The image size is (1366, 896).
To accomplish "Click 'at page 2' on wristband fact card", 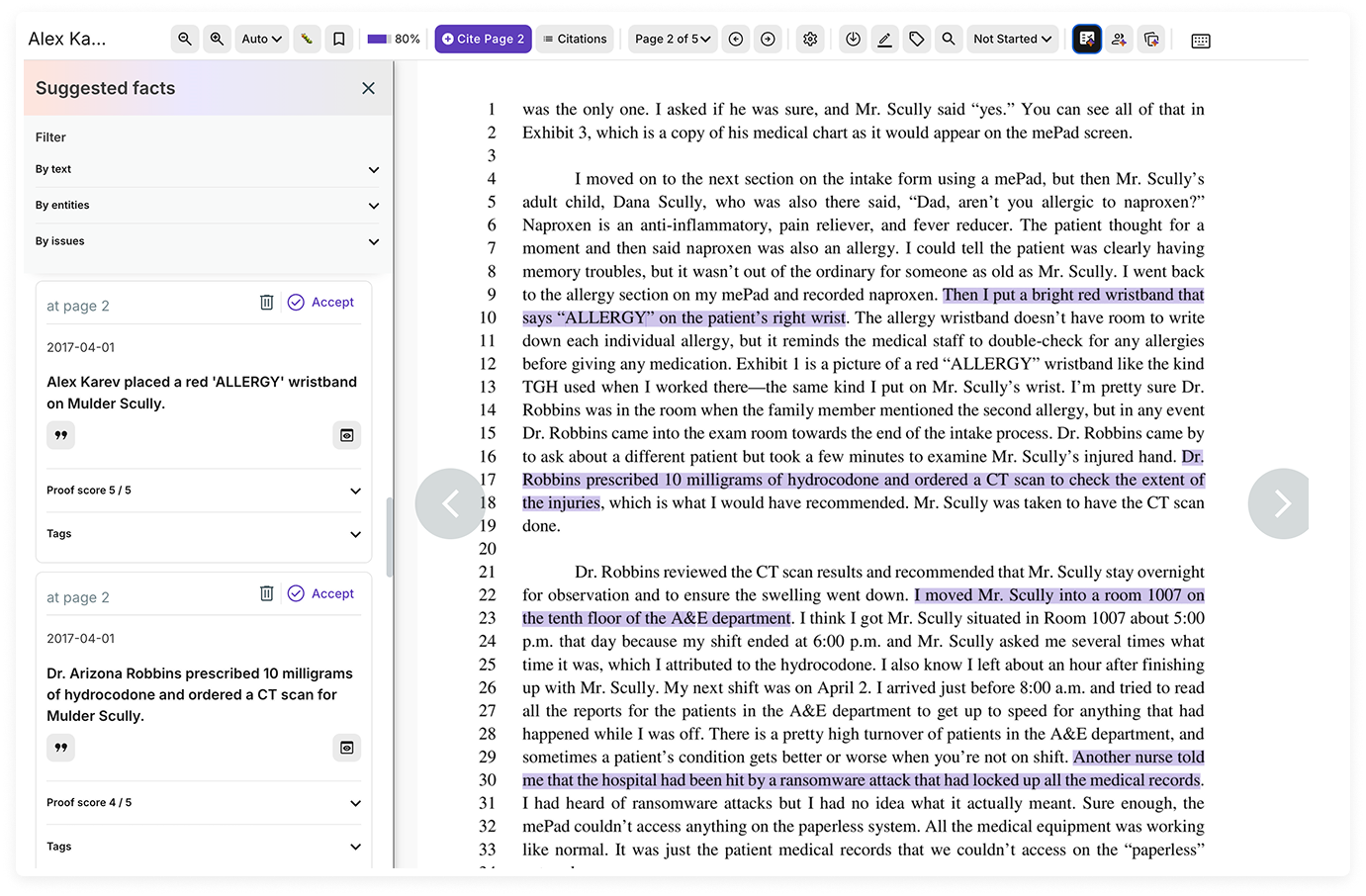I will [78, 306].
